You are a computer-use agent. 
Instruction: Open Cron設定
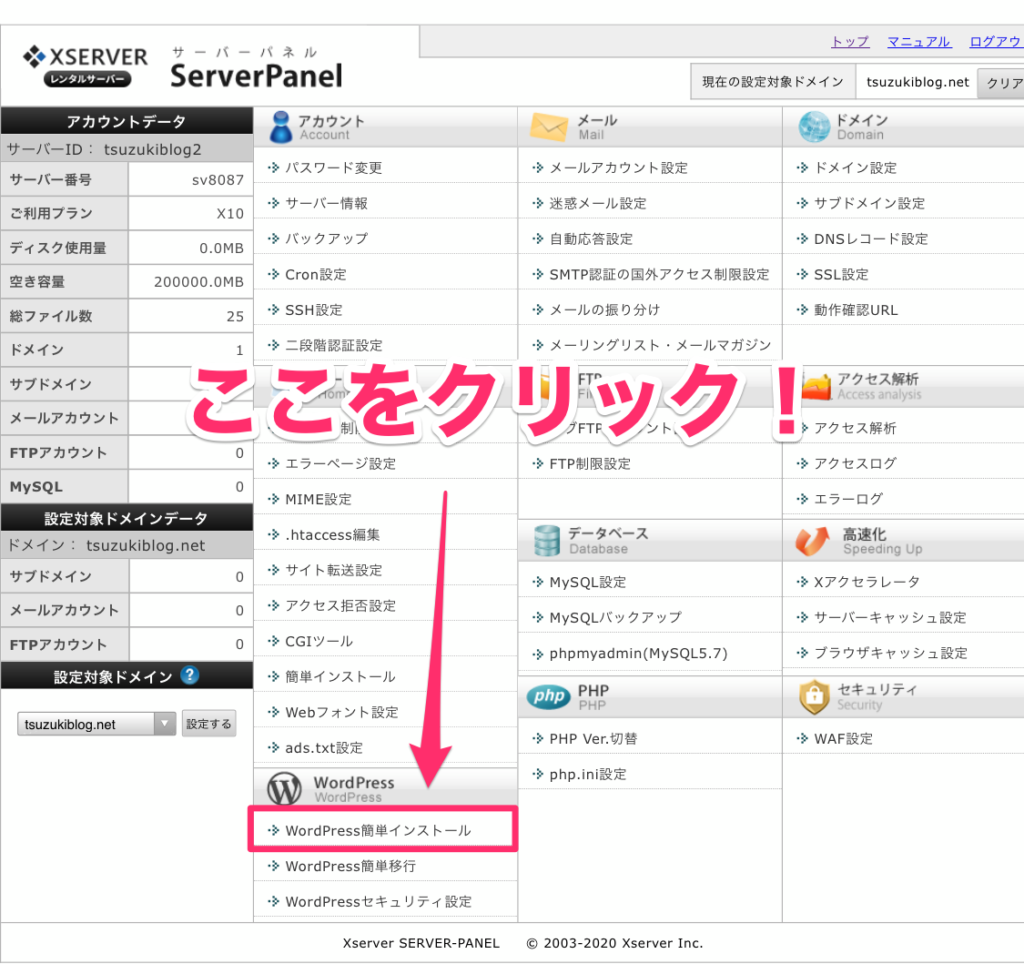(316, 274)
